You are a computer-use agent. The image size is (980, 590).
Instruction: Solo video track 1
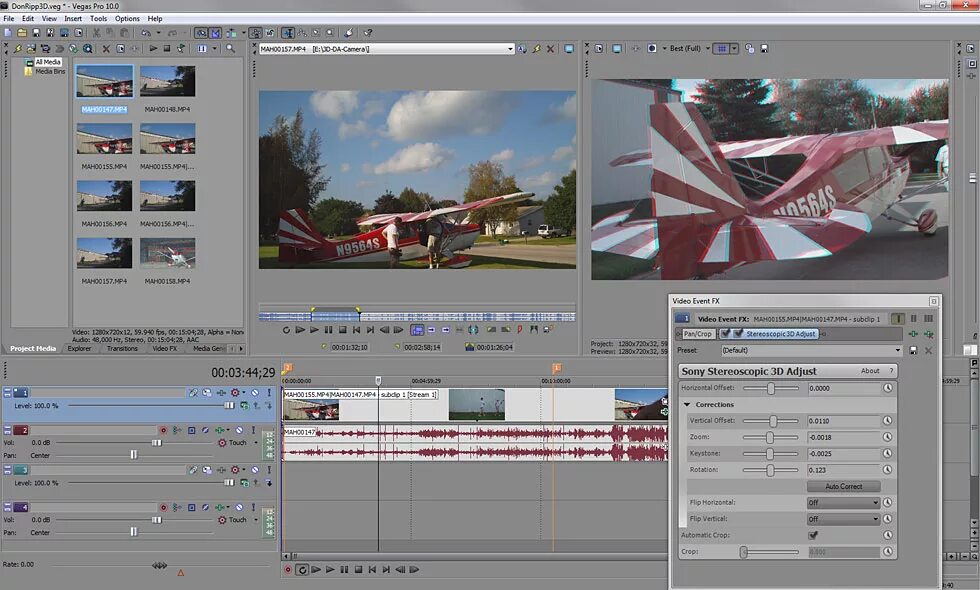coord(269,392)
